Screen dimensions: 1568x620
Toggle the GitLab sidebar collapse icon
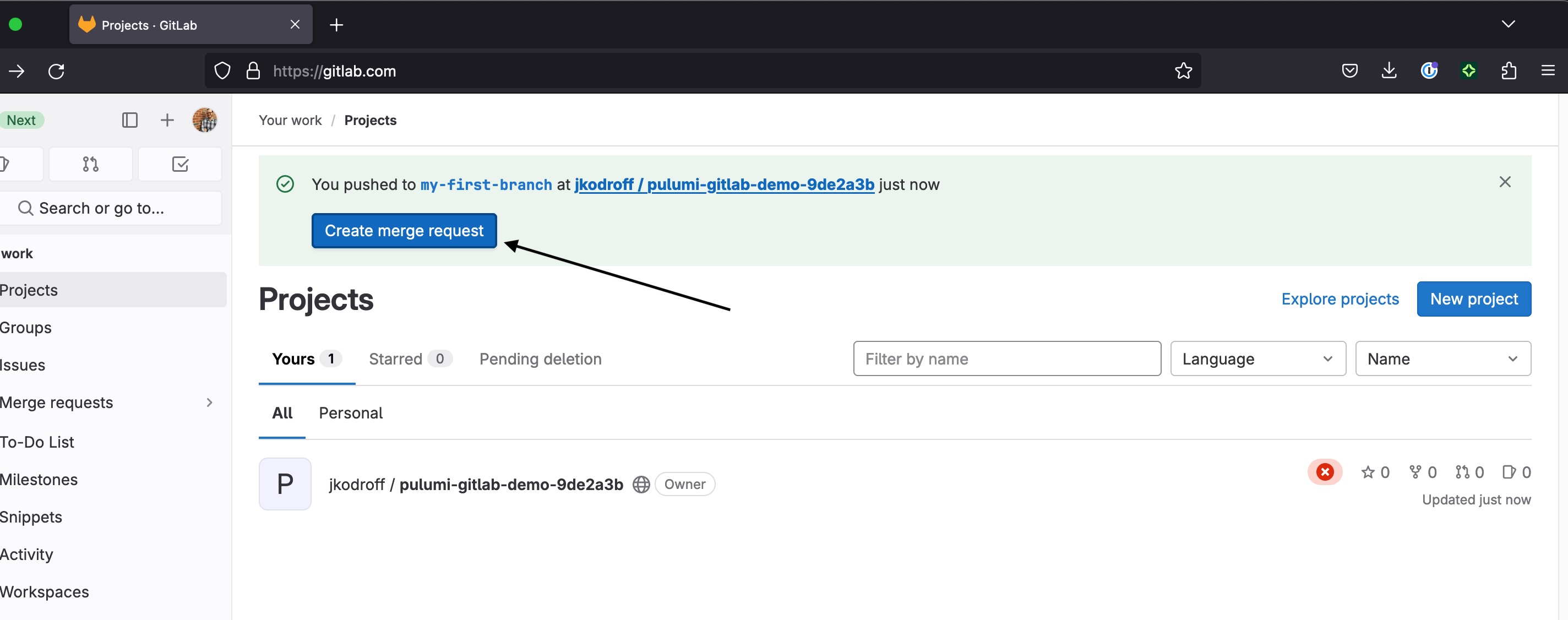click(129, 120)
